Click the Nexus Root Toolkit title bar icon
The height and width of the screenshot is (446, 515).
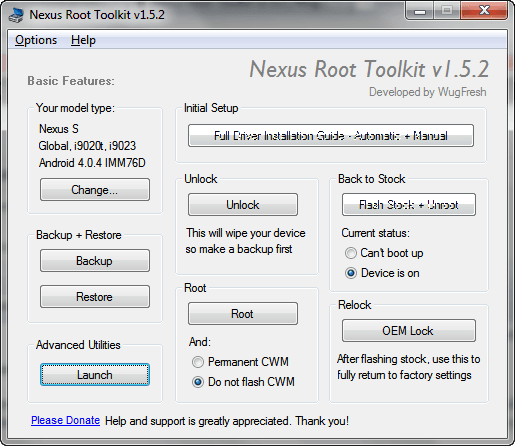pos(16,15)
